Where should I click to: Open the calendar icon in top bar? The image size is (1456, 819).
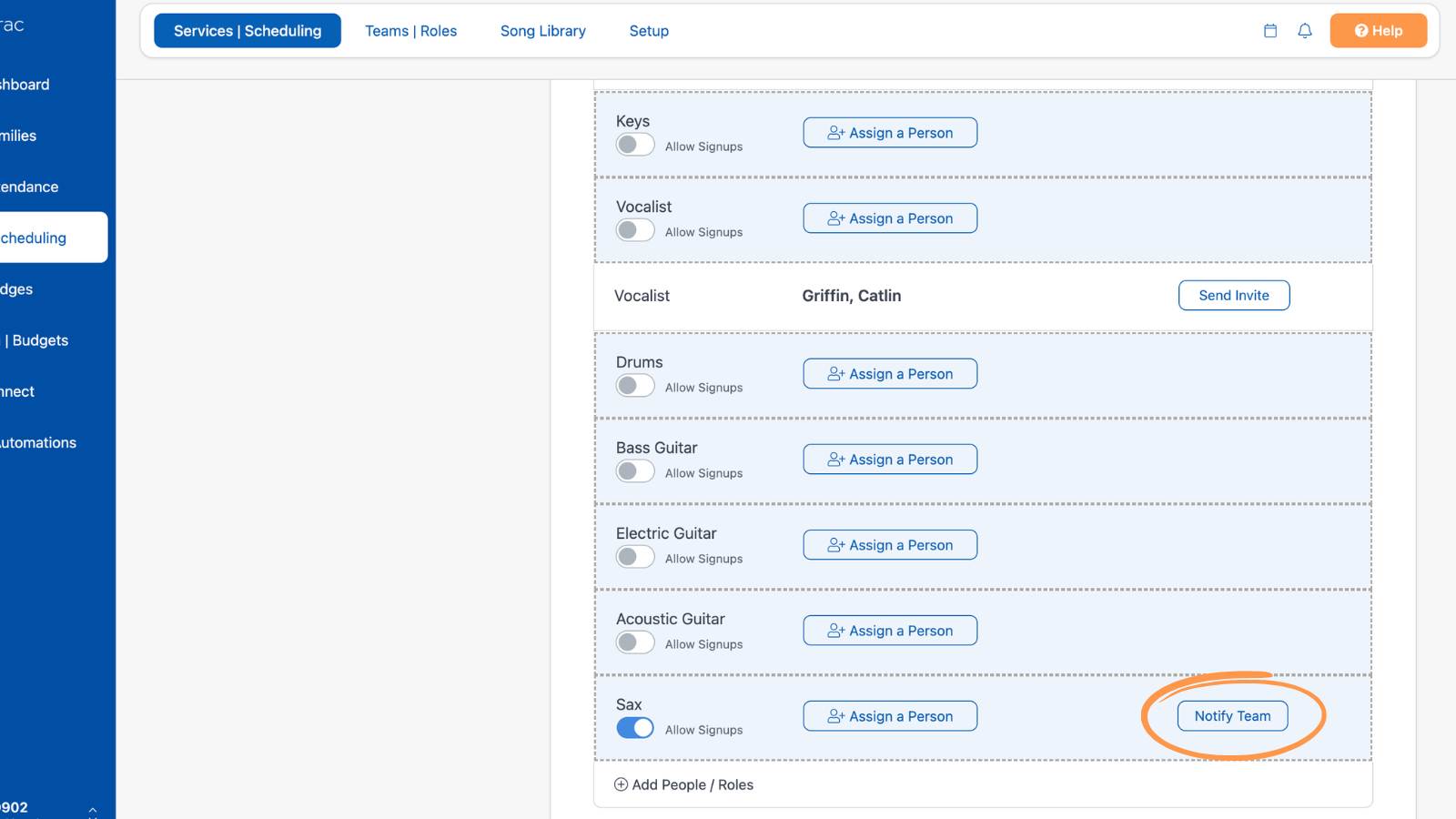click(x=1270, y=31)
